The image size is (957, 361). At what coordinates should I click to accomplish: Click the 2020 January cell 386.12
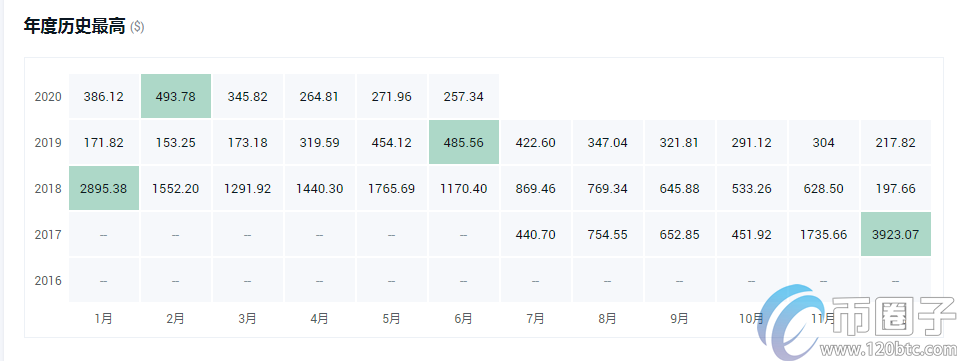click(104, 97)
